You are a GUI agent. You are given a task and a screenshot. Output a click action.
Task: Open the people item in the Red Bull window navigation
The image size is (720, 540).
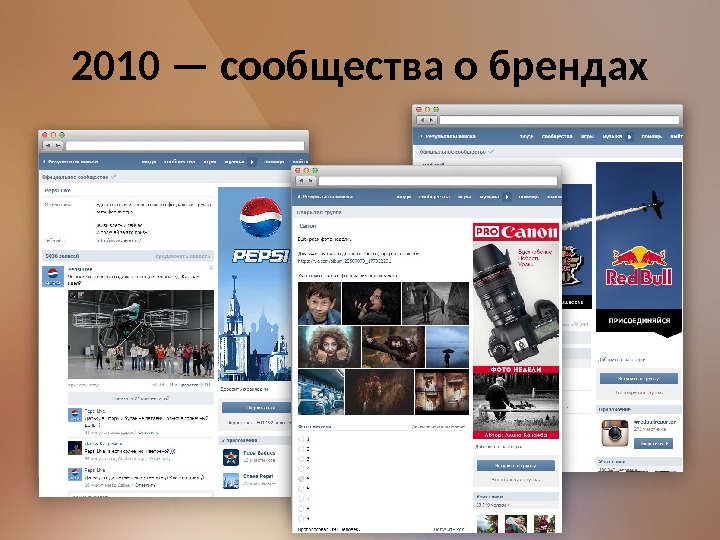526,136
